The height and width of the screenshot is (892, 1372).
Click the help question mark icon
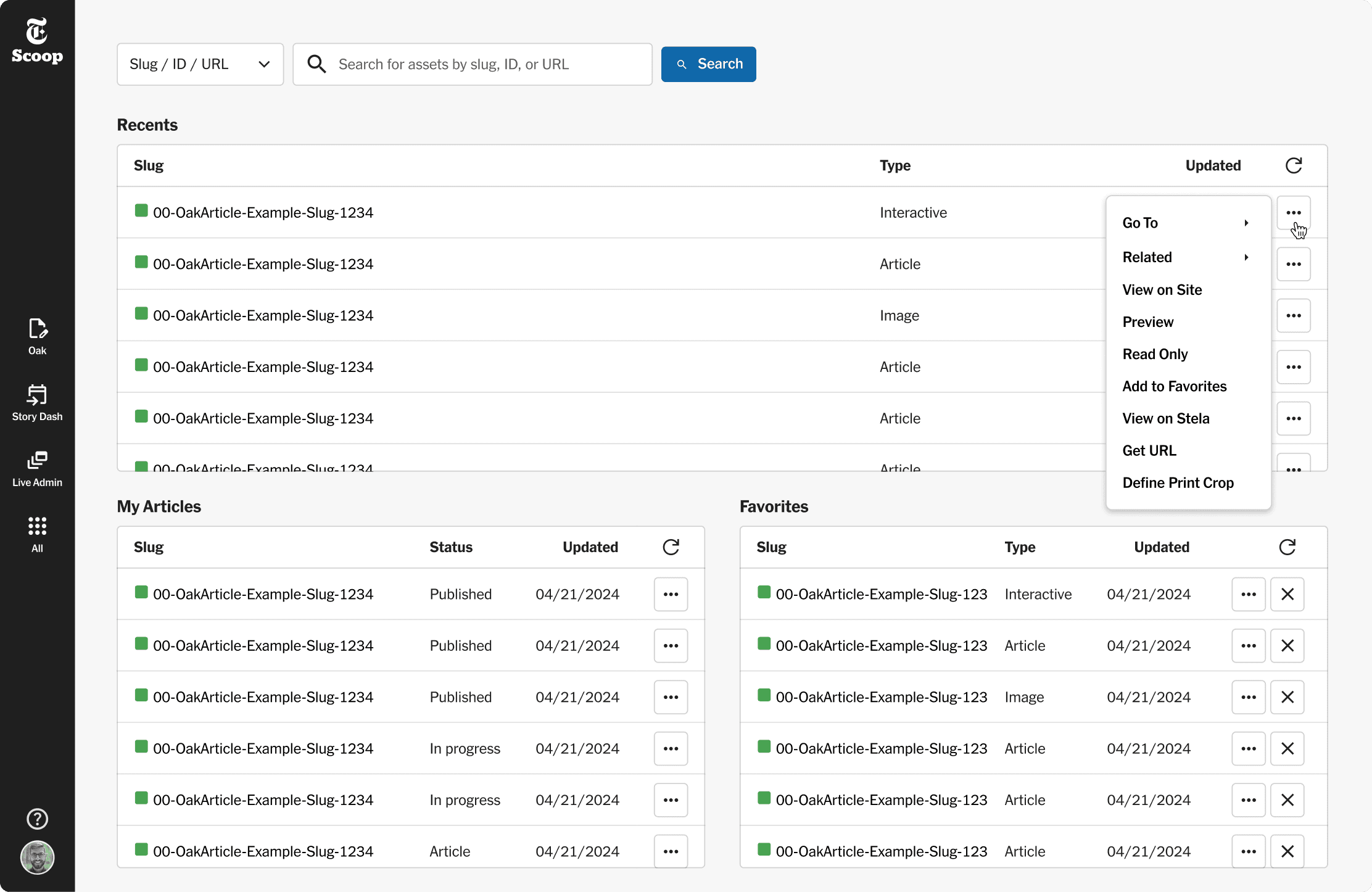[37, 819]
